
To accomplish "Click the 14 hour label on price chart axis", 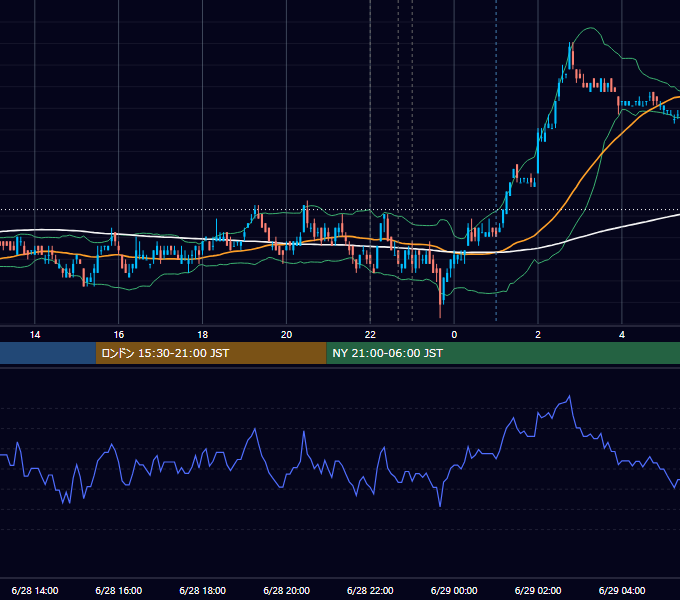I will click(x=35, y=335).
